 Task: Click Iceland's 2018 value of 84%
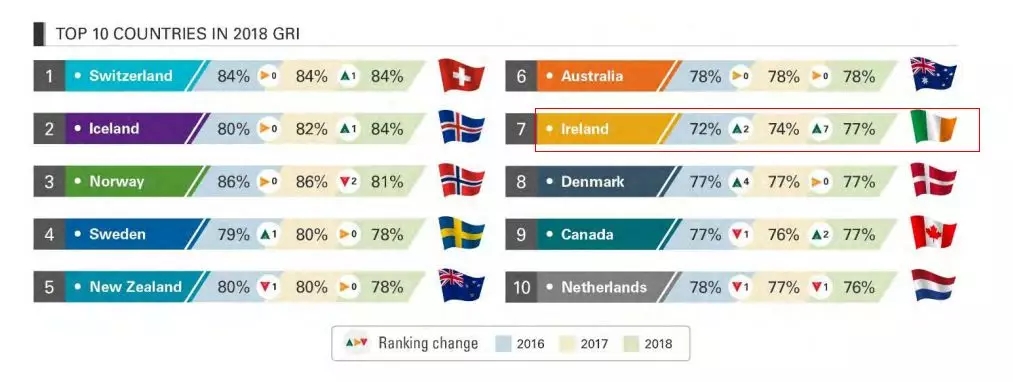(387, 129)
